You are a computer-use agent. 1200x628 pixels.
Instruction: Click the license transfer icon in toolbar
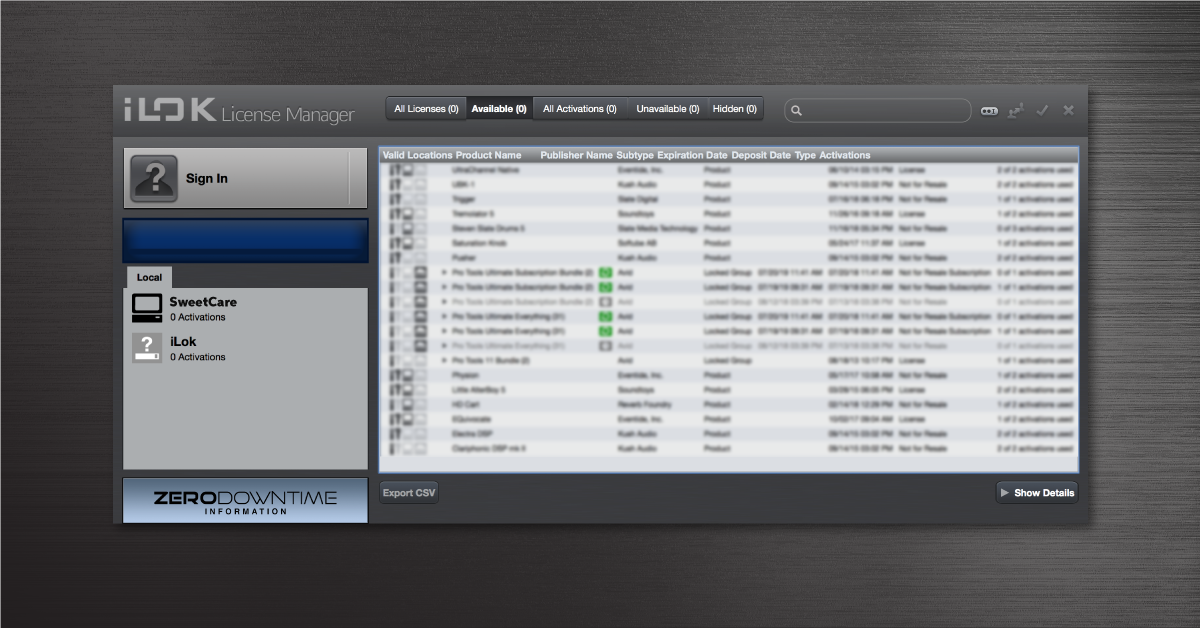point(1016,111)
